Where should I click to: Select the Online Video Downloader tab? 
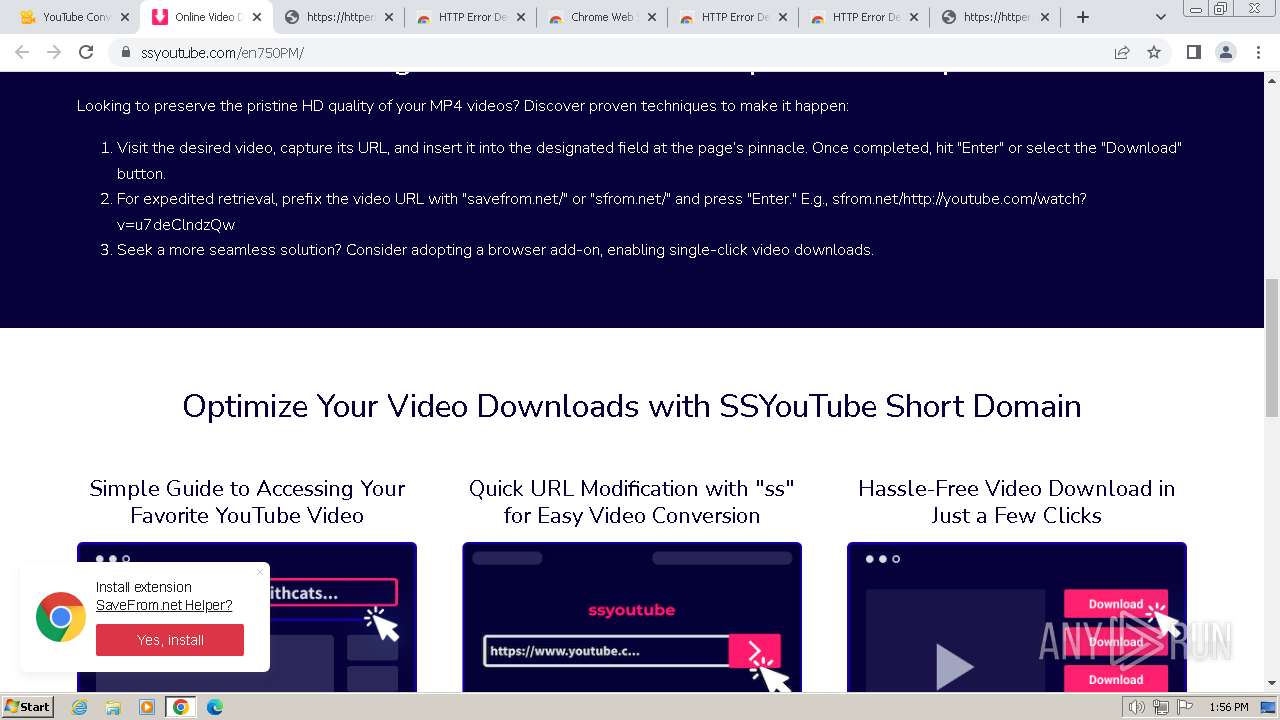point(196,17)
